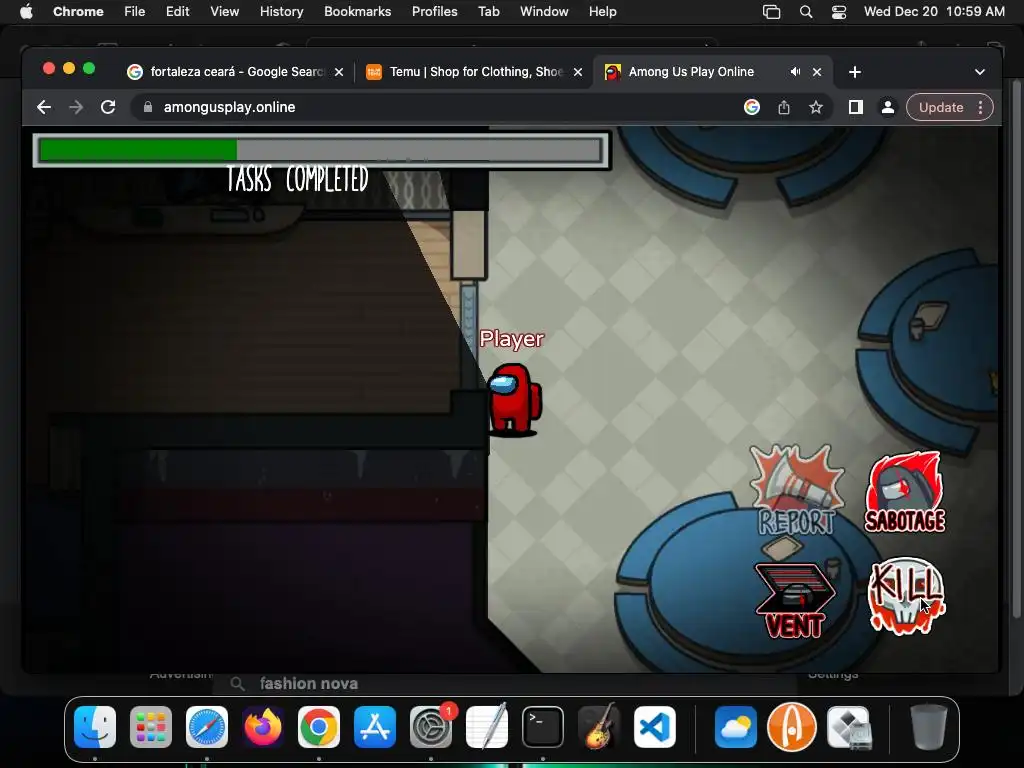Open the File menu

coord(135,12)
